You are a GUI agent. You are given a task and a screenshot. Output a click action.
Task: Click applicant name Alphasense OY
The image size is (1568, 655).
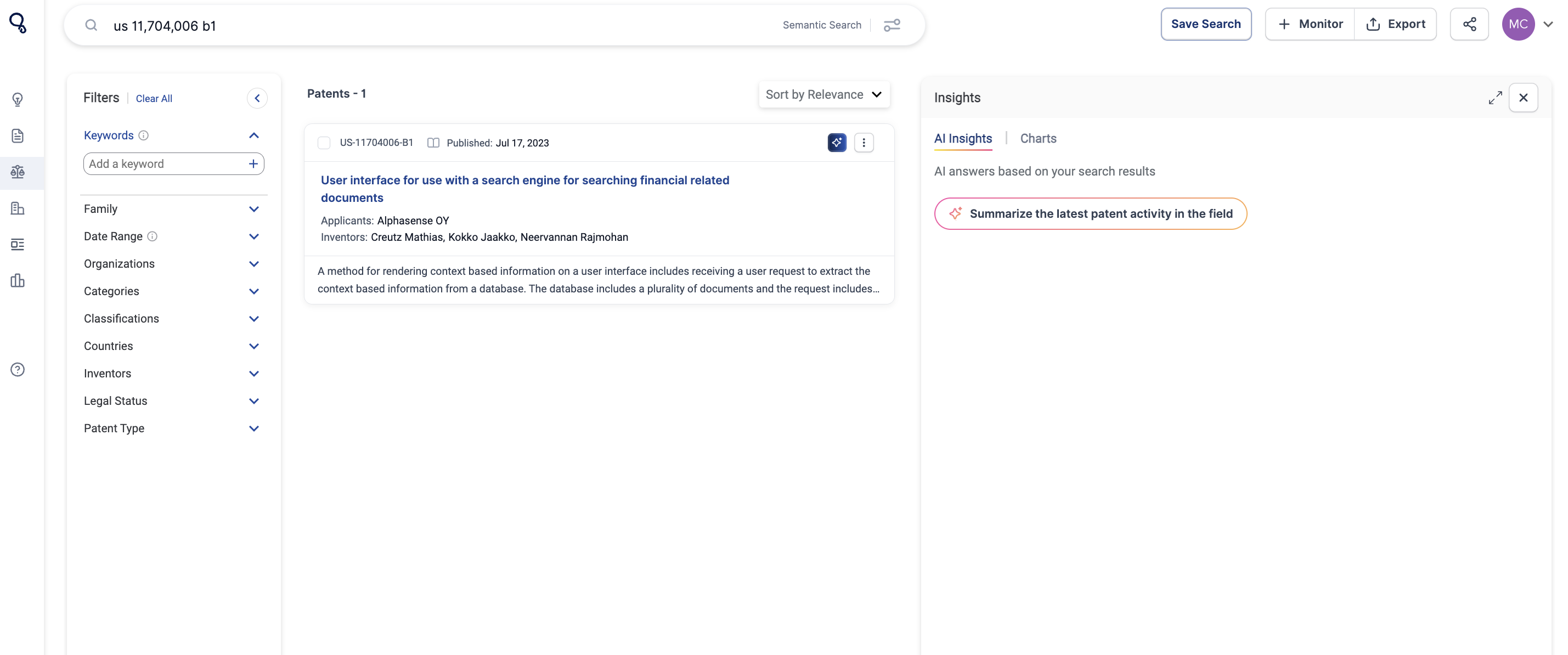[413, 221]
